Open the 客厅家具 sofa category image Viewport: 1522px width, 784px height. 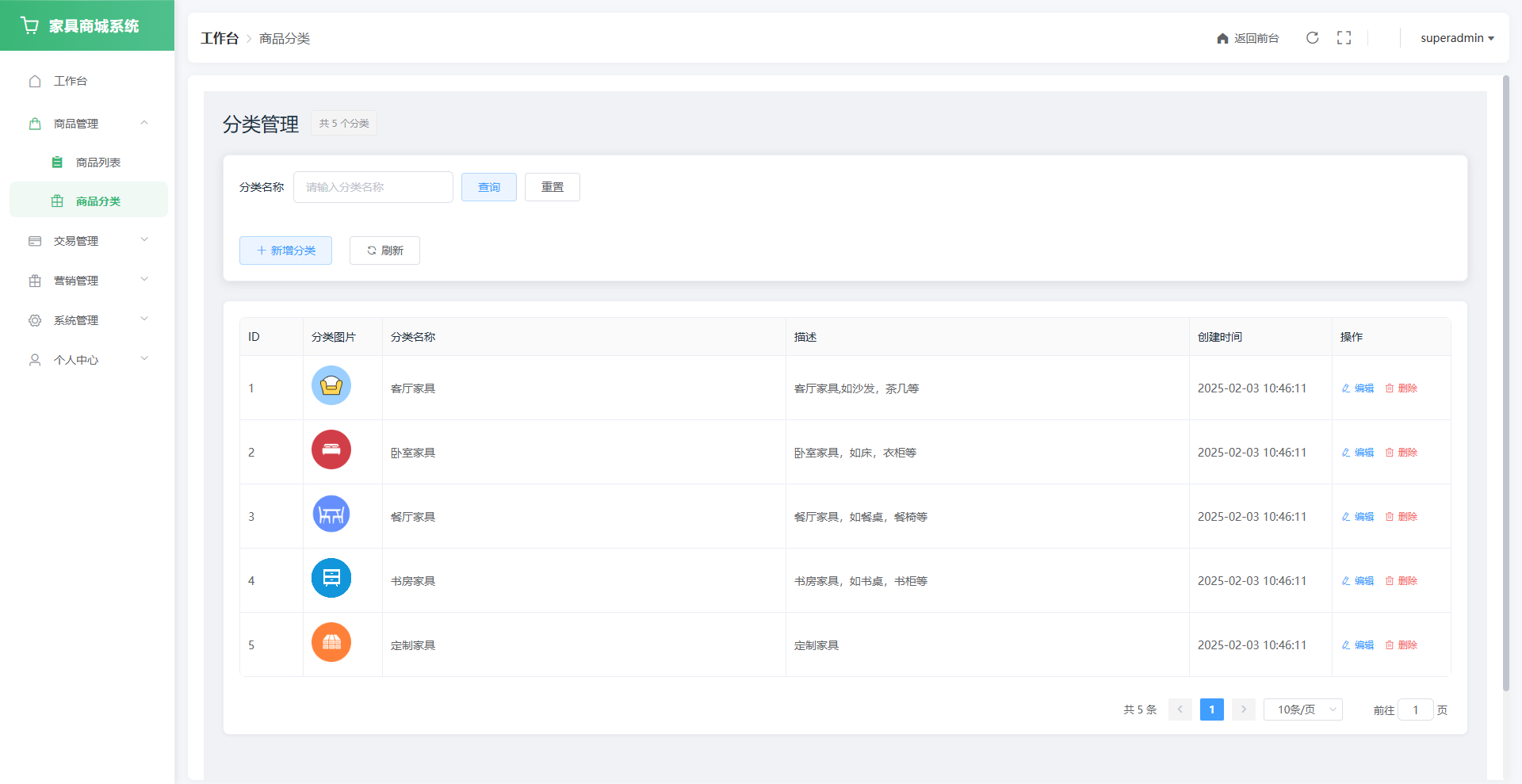click(331, 386)
